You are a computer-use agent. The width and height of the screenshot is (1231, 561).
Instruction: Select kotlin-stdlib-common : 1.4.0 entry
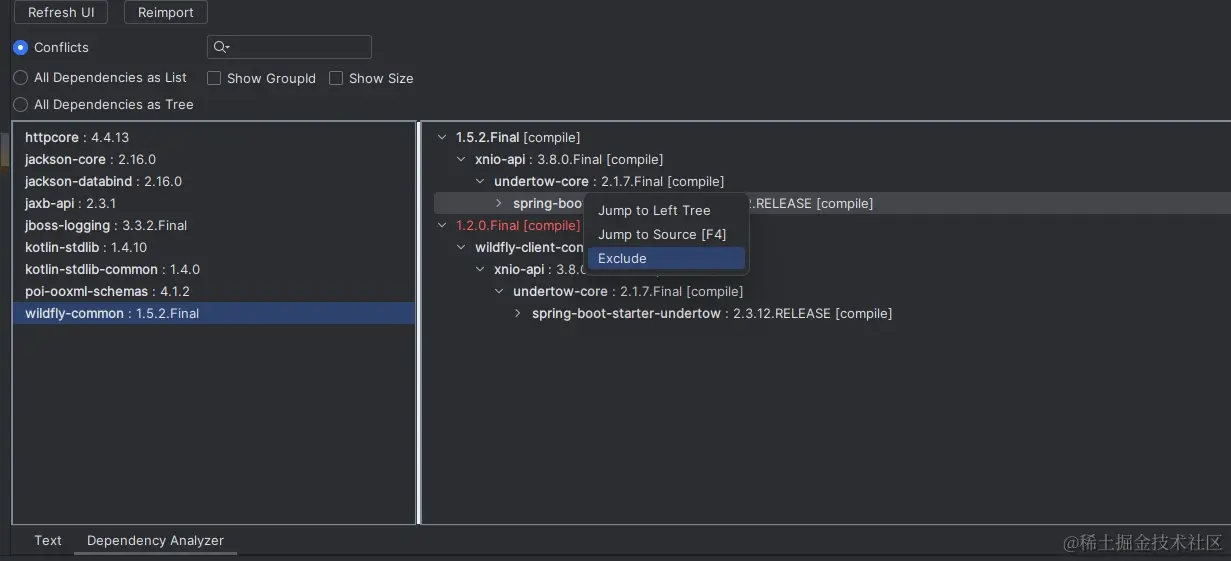[214, 269]
